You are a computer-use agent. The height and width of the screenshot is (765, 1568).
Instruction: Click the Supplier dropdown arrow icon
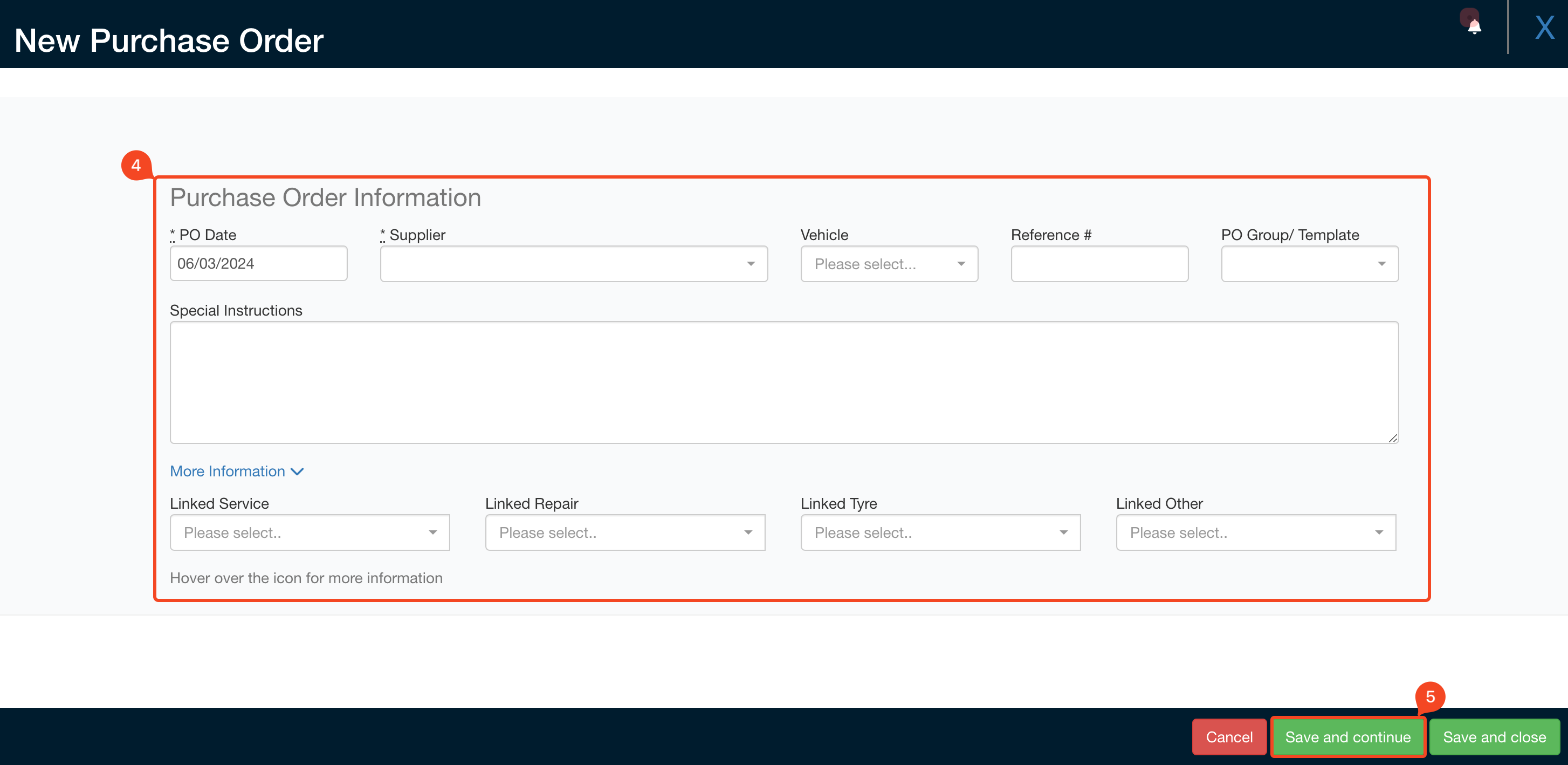click(751, 264)
